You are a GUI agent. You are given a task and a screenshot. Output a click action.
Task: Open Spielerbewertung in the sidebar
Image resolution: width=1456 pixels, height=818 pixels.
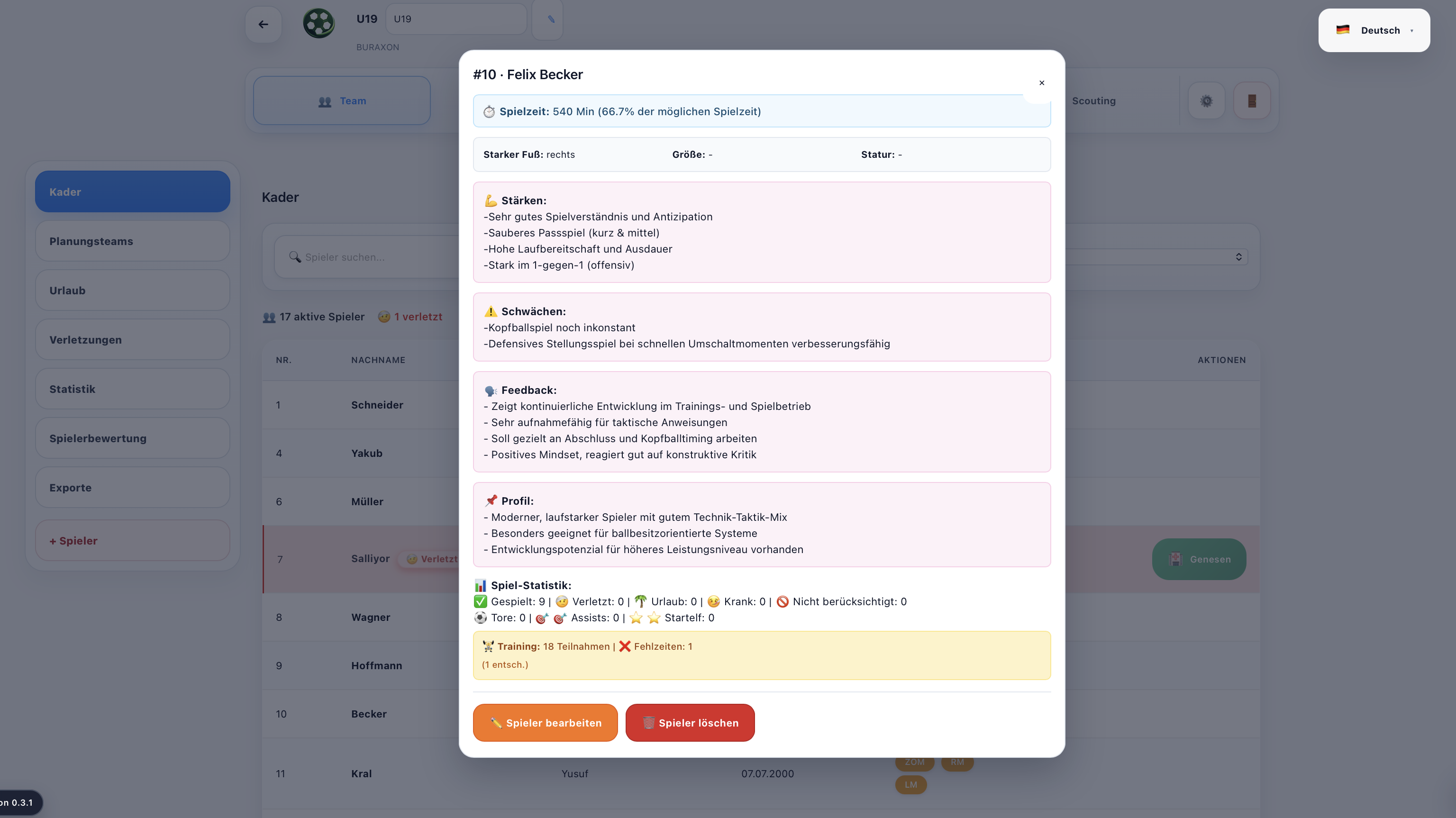132,438
